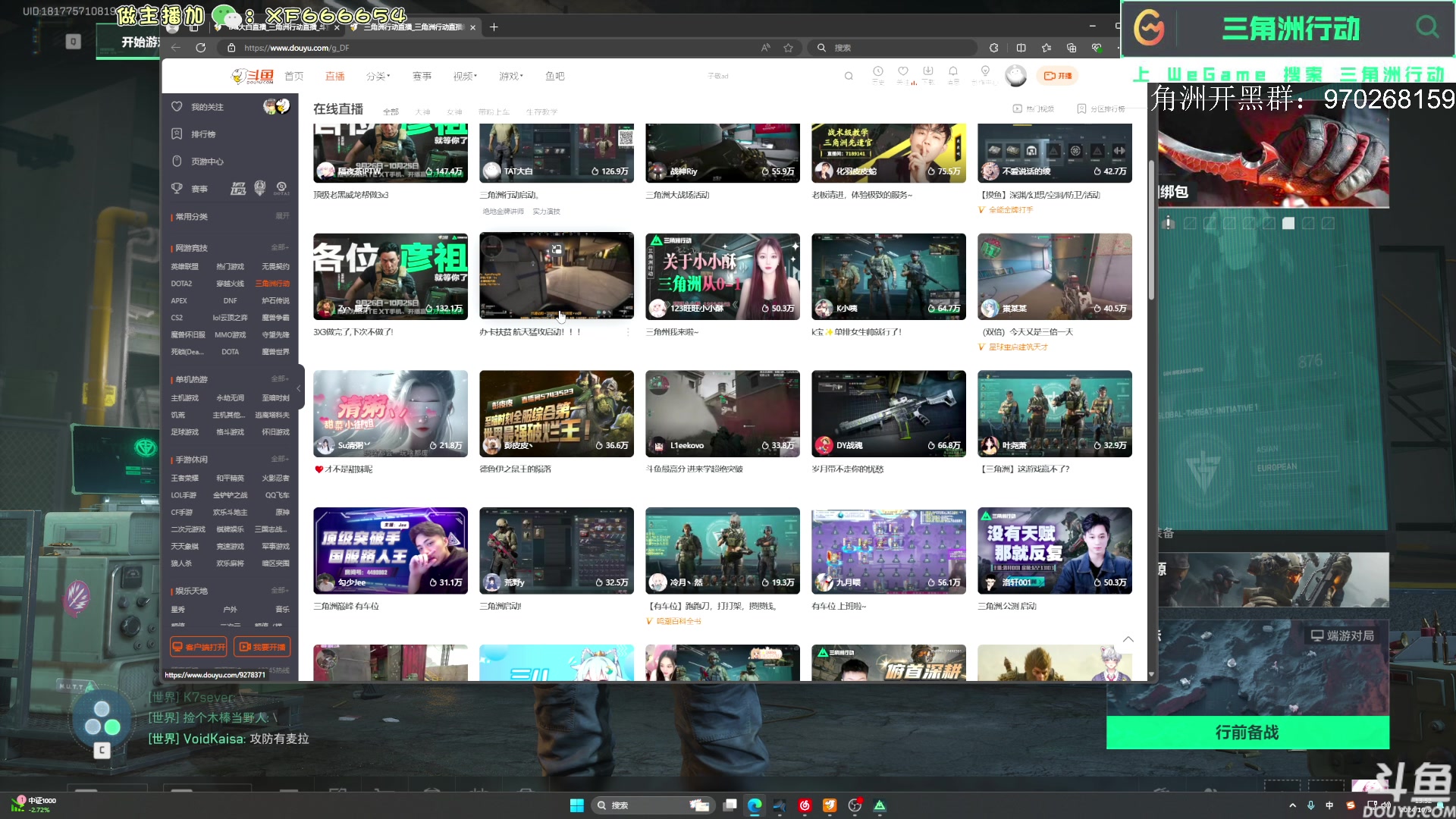Go back using browser back arrow
1456x819 pixels.
click(176, 48)
